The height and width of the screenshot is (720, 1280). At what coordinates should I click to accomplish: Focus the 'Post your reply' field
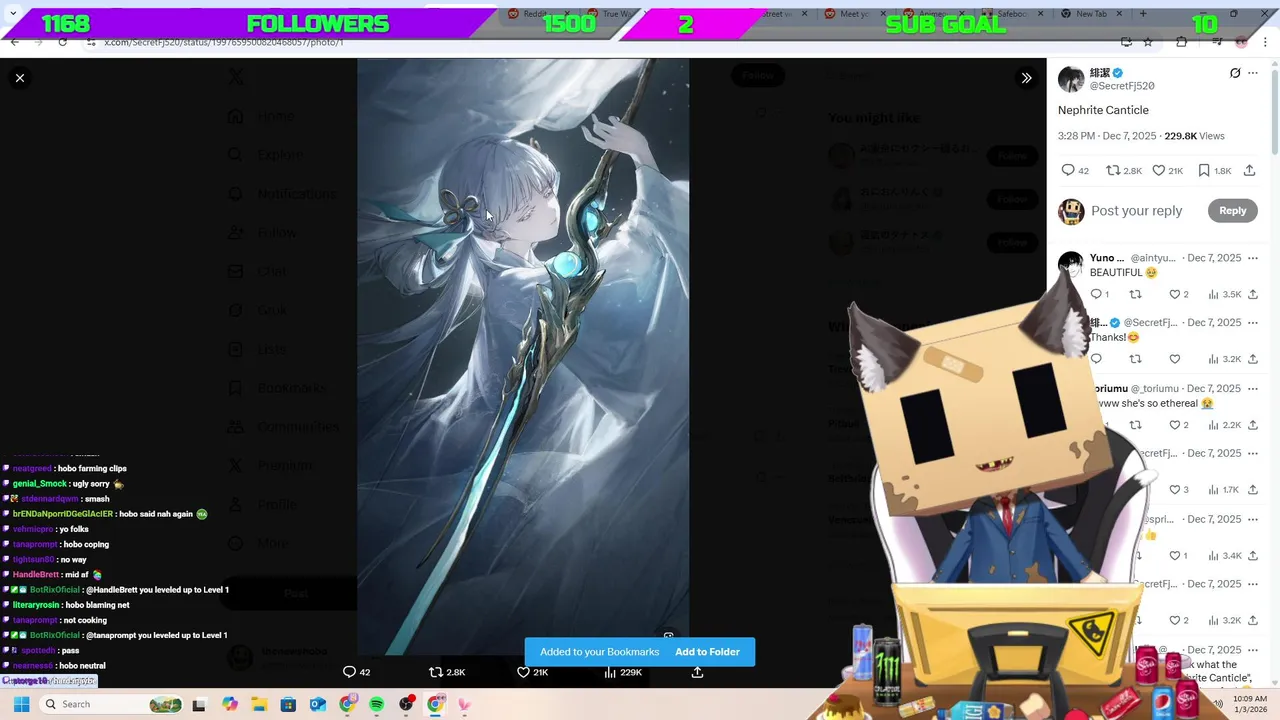tap(1137, 211)
